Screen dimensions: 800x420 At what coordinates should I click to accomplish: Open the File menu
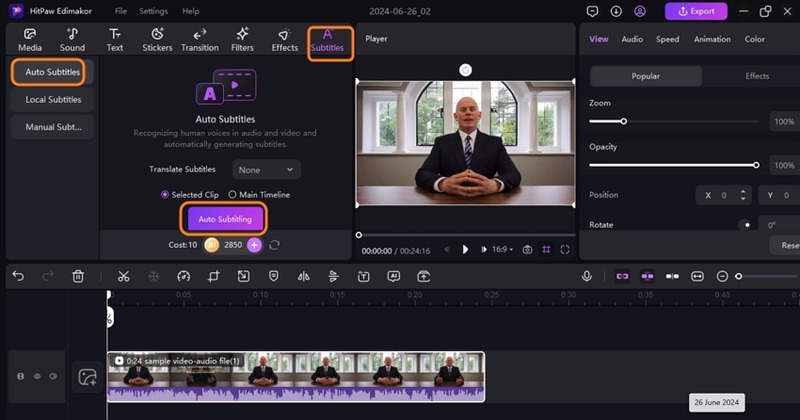(121, 11)
